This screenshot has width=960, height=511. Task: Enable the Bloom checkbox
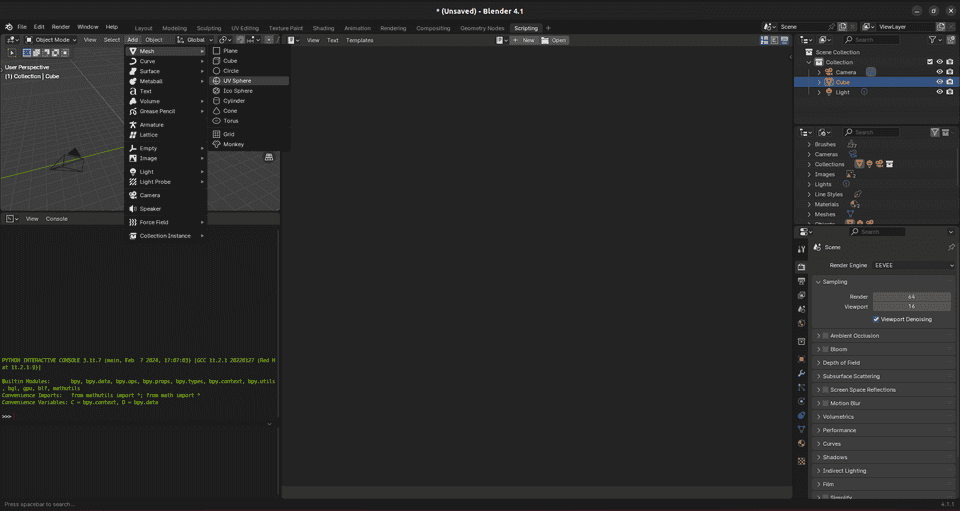point(826,349)
